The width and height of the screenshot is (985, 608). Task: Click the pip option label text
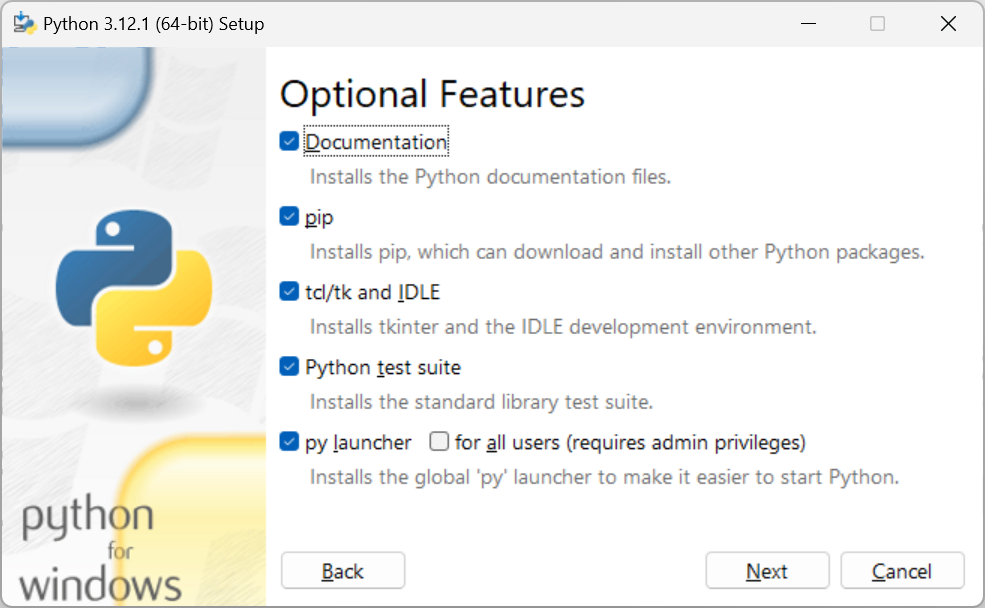coord(319,217)
